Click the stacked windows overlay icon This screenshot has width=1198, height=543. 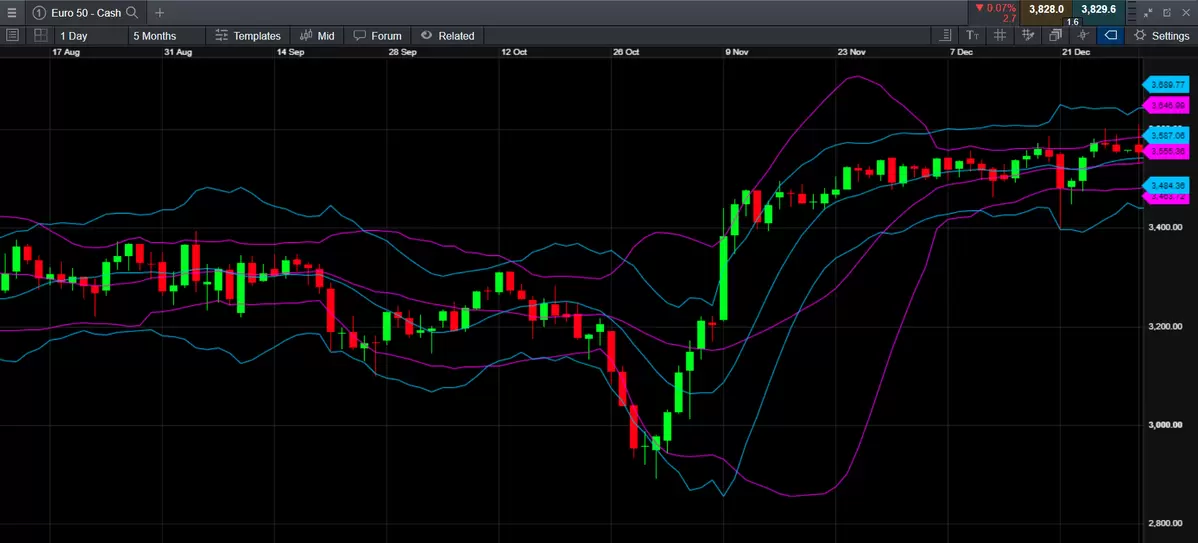click(1055, 36)
